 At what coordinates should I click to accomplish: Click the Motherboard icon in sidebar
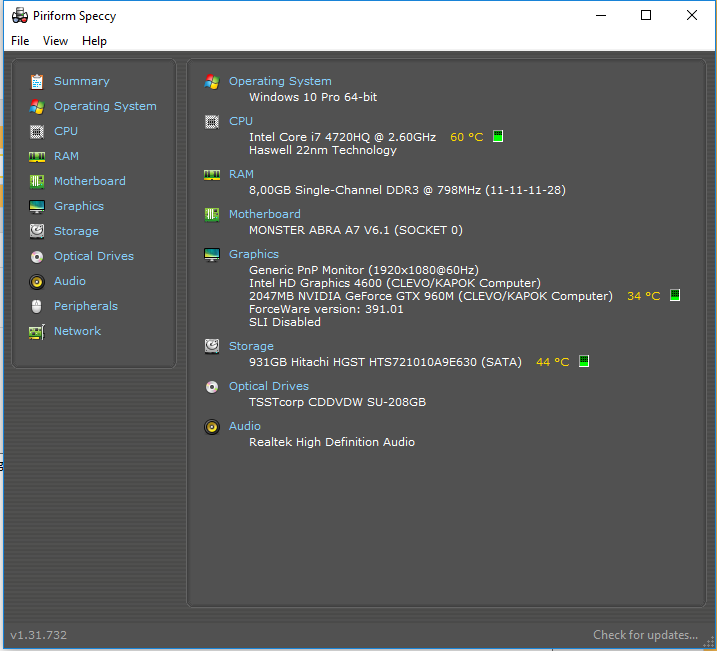[37, 181]
